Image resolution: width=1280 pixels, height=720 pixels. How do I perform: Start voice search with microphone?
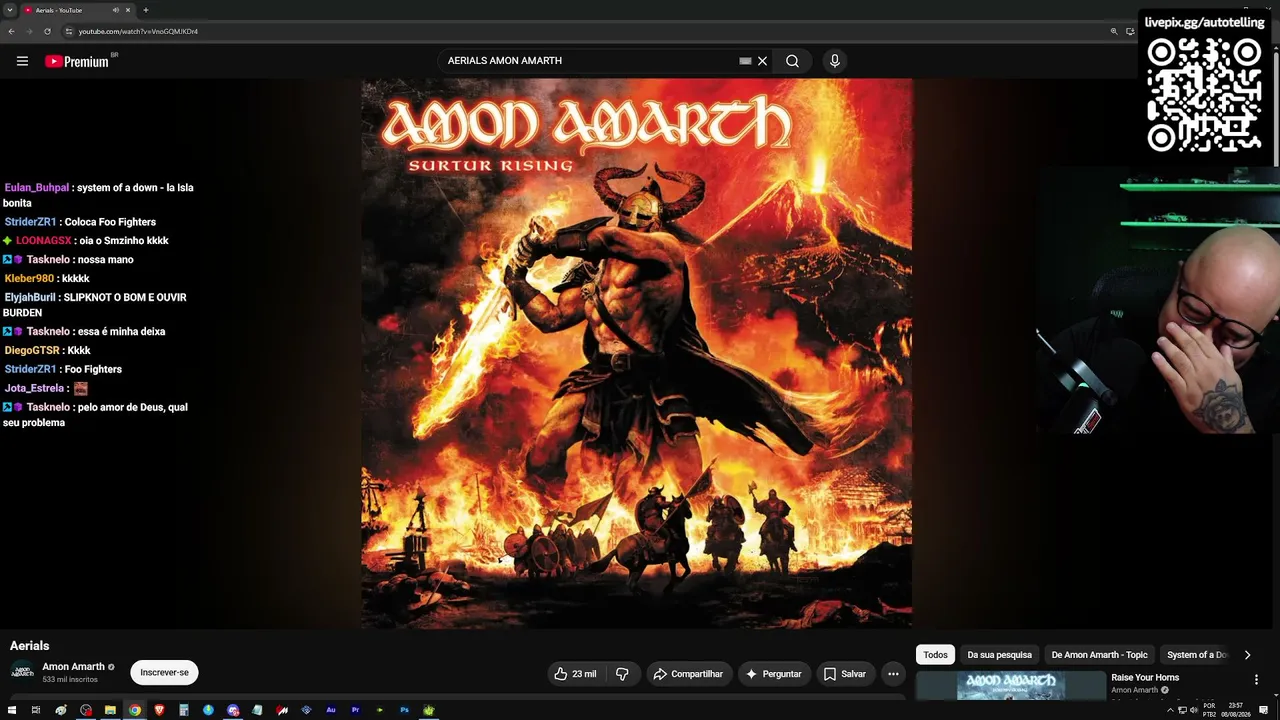click(x=835, y=61)
